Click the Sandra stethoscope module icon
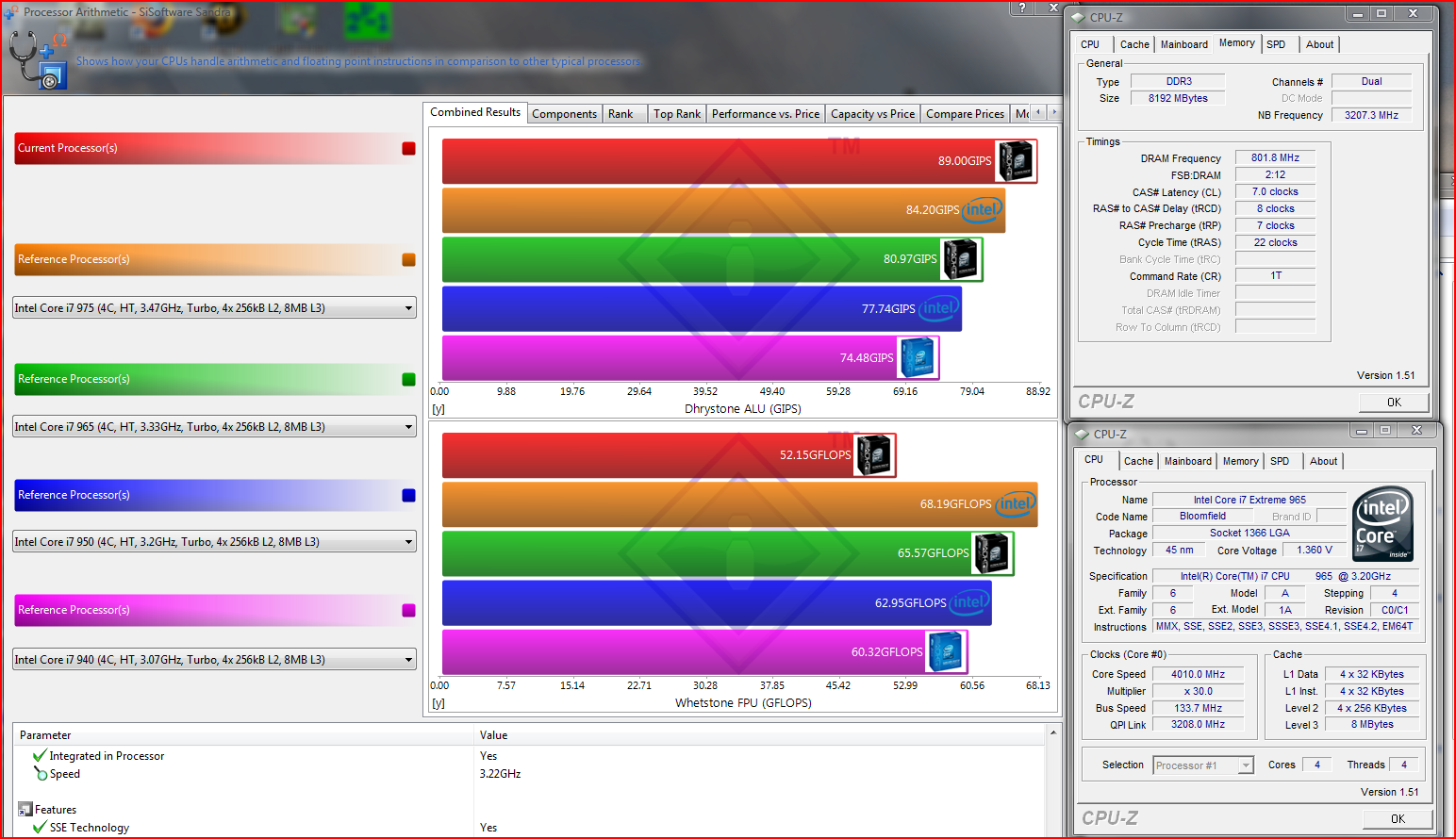 38,59
